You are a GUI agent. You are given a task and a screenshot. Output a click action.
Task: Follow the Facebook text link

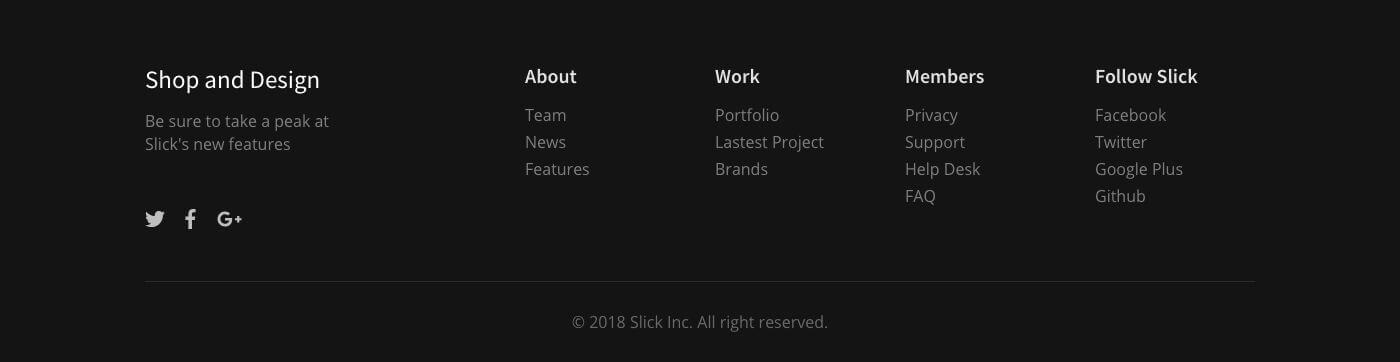[x=1130, y=115]
